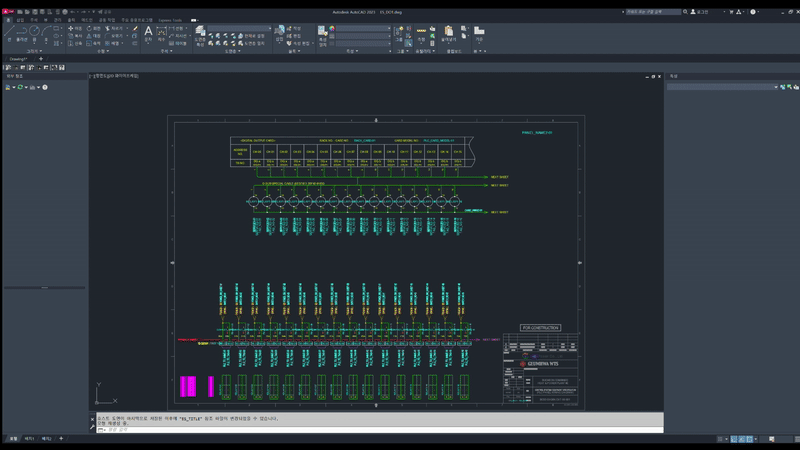Choose the Stretch modify tool

point(75,43)
